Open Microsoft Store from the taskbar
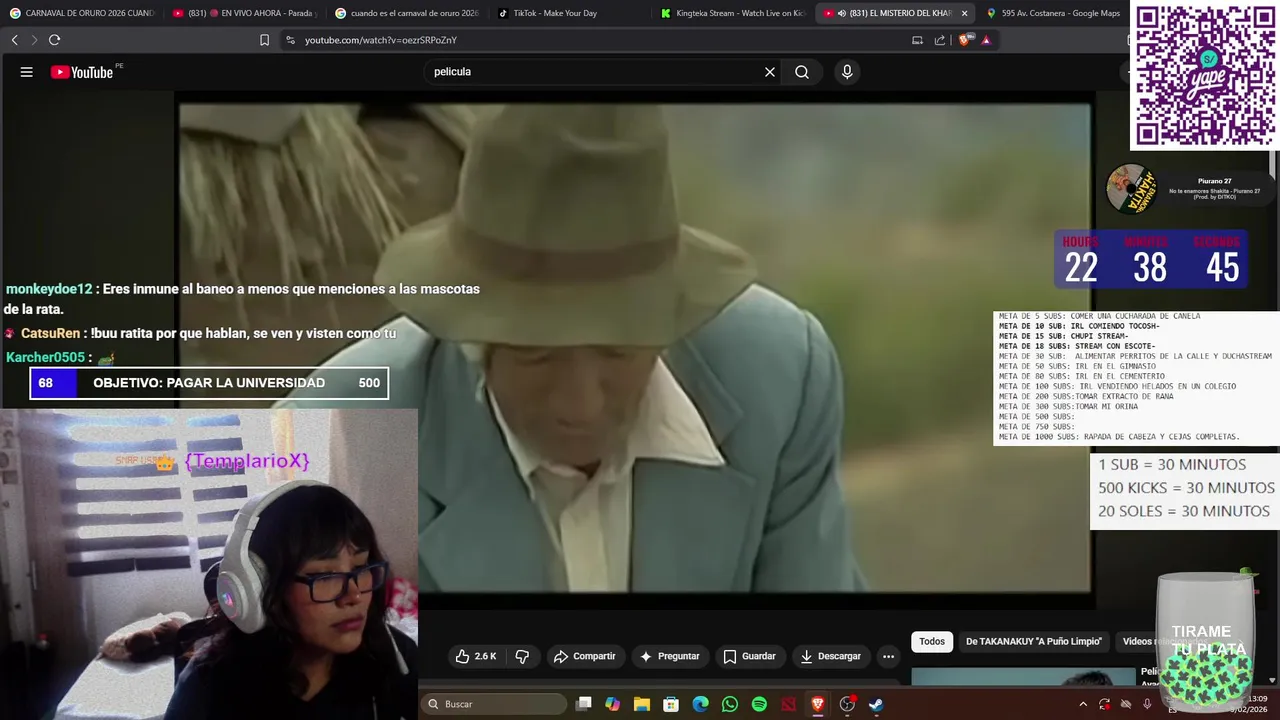The image size is (1280, 720). tap(671, 704)
